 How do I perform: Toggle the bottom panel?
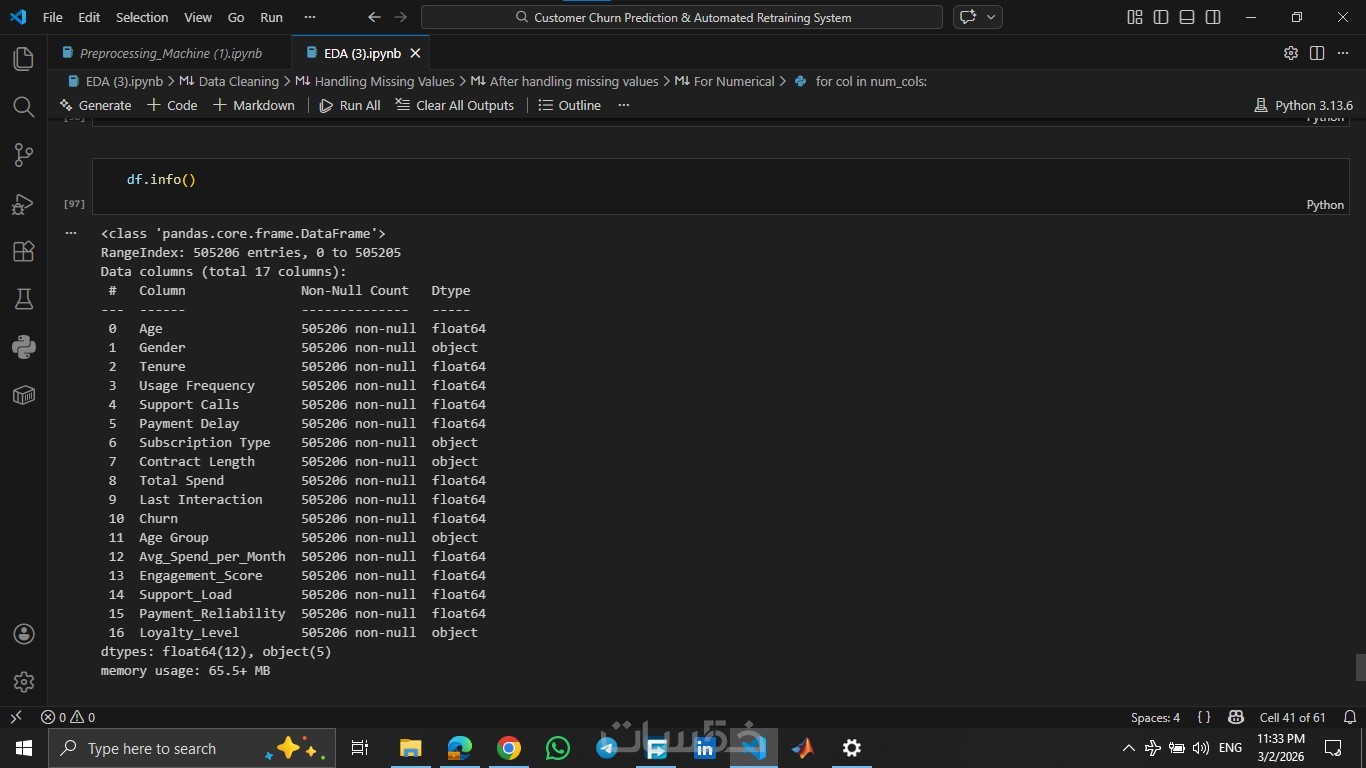coord(1187,17)
